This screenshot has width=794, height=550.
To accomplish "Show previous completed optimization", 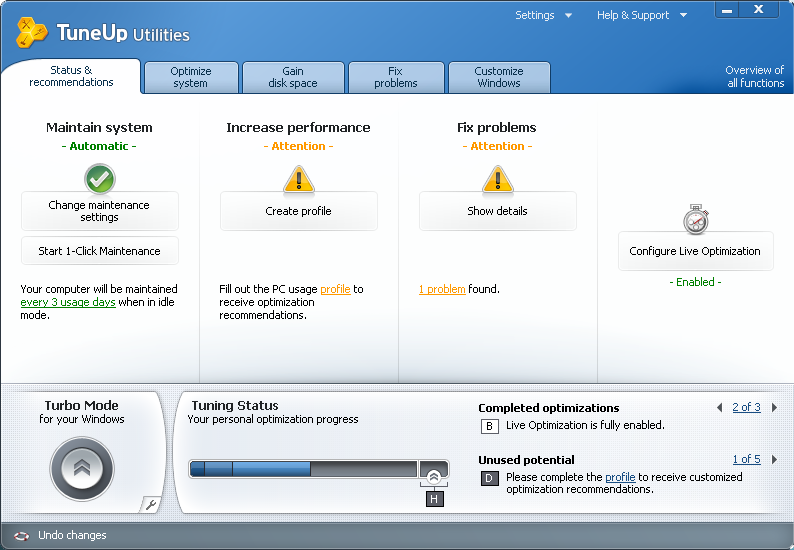I will coord(720,407).
